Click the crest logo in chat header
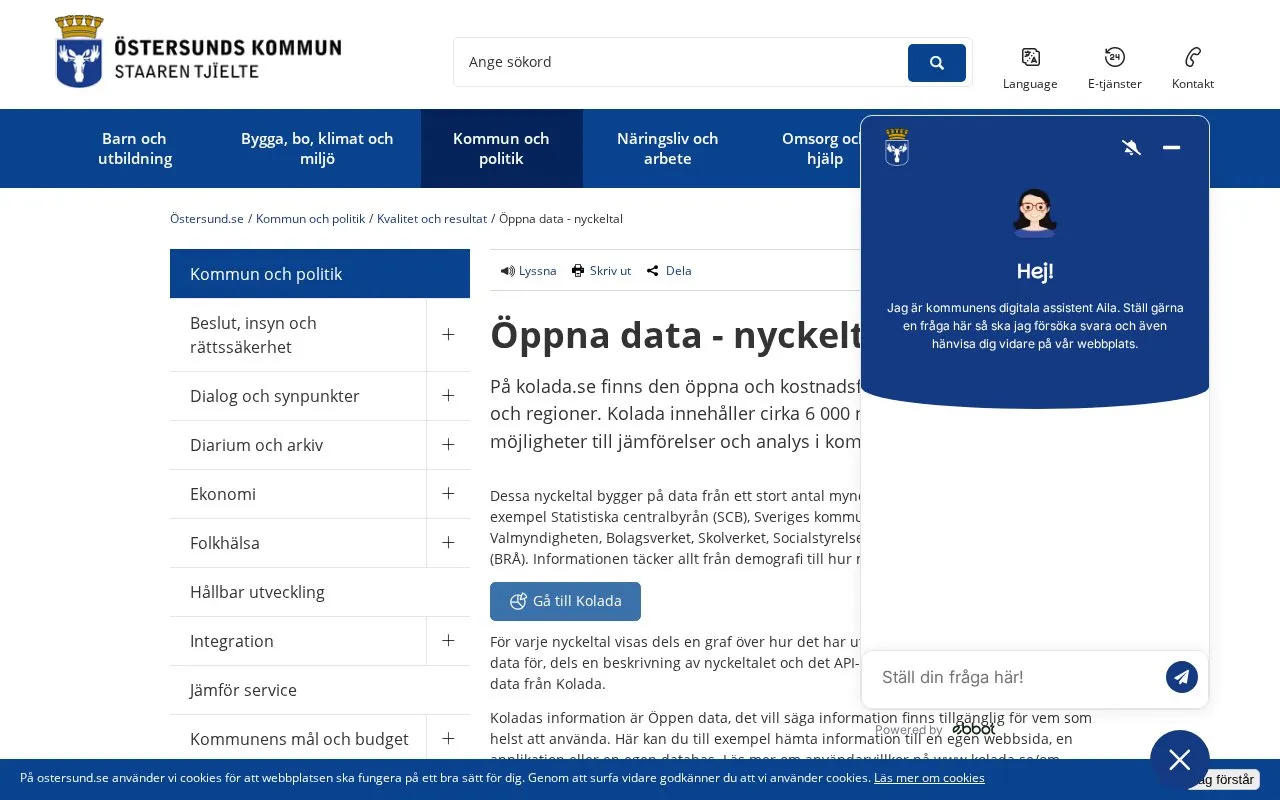Image resolution: width=1280 pixels, height=800 pixels. pos(897,147)
